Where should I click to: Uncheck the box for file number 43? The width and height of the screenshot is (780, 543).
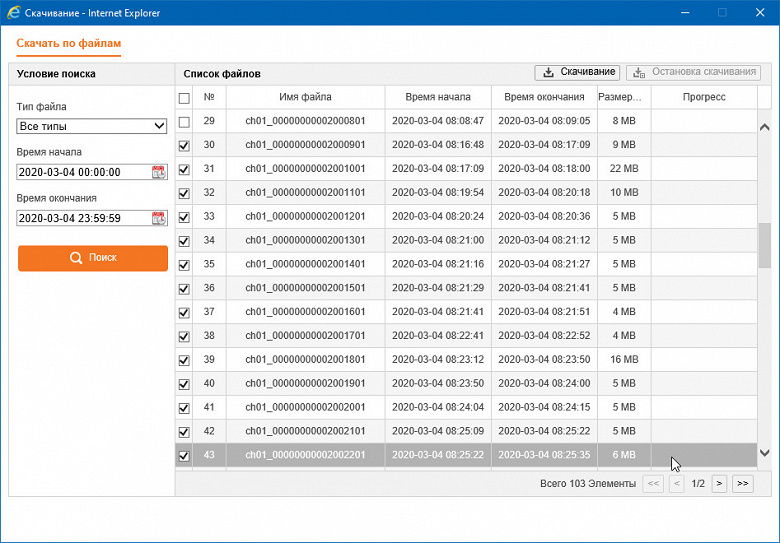coord(184,456)
